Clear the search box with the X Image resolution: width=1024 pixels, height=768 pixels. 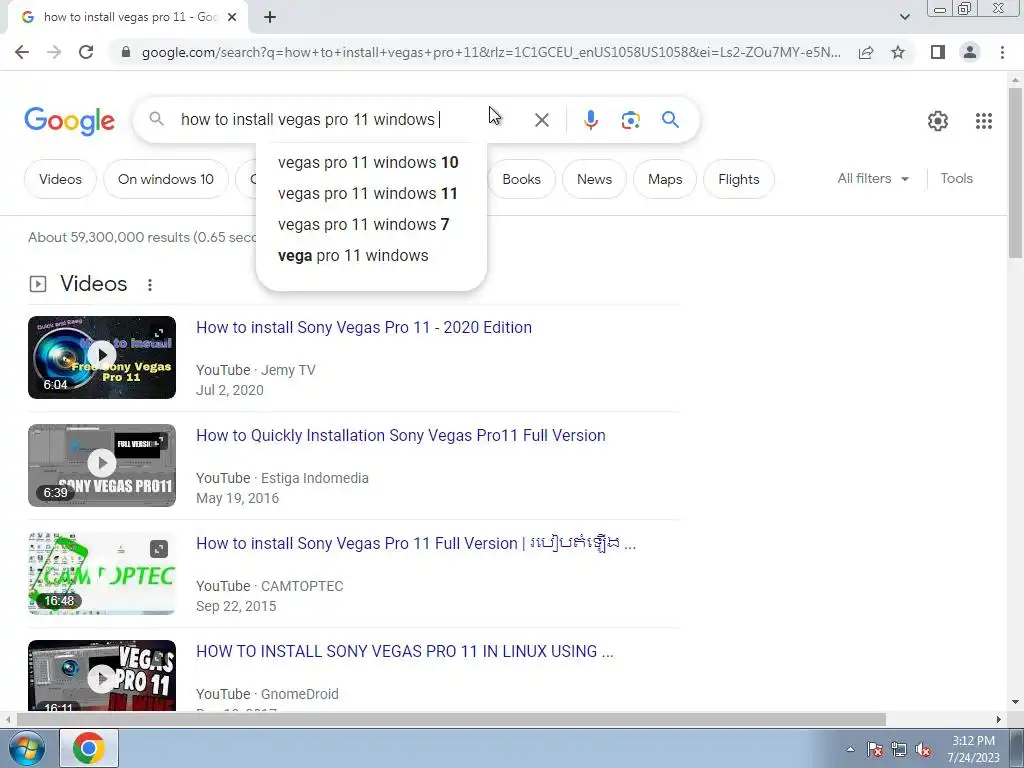click(x=541, y=120)
